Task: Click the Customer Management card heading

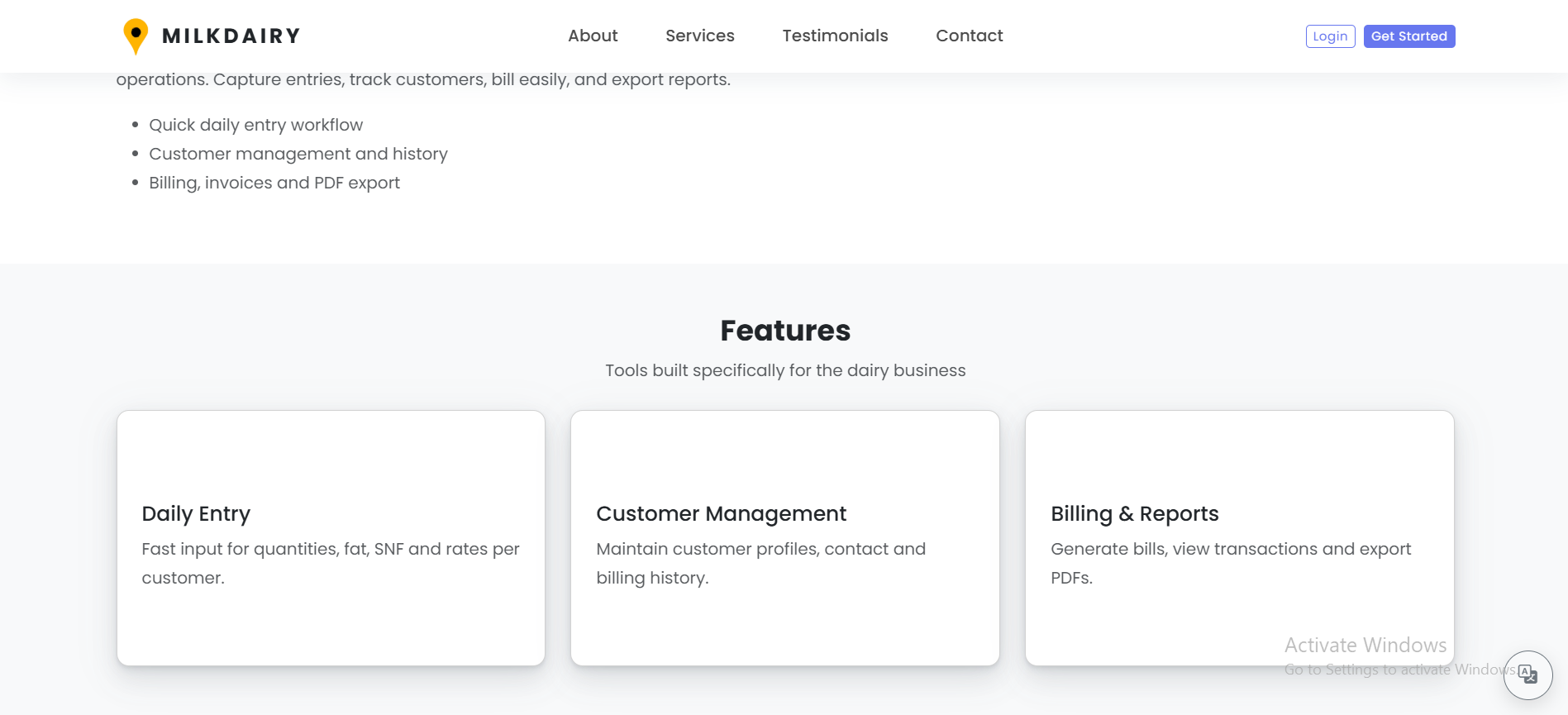Action: (x=721, y=513)
